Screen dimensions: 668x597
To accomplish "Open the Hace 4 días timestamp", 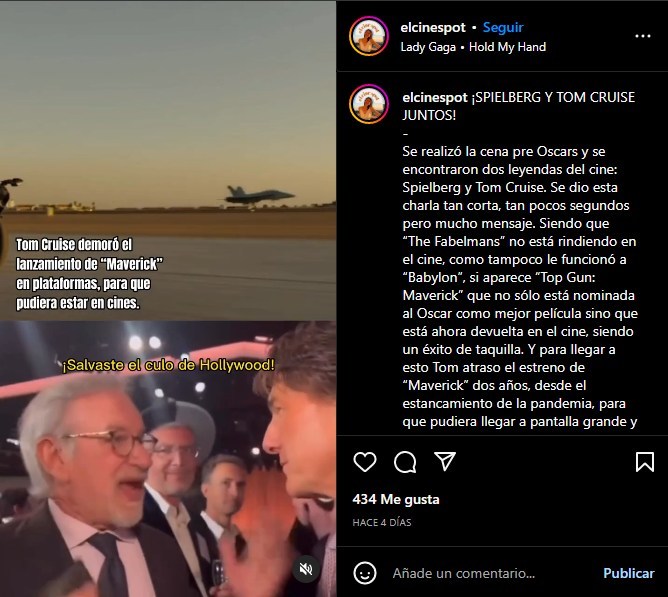I will tap(382, 522).
